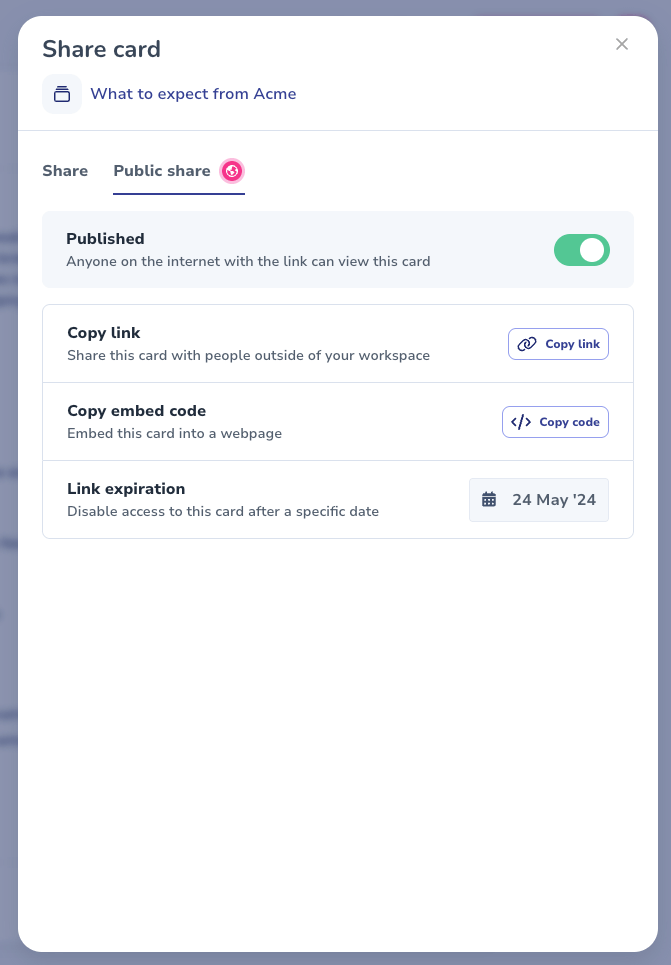Click the bold "Copy link" row heading
Screen dimensions: 671x965
point(104,333)
